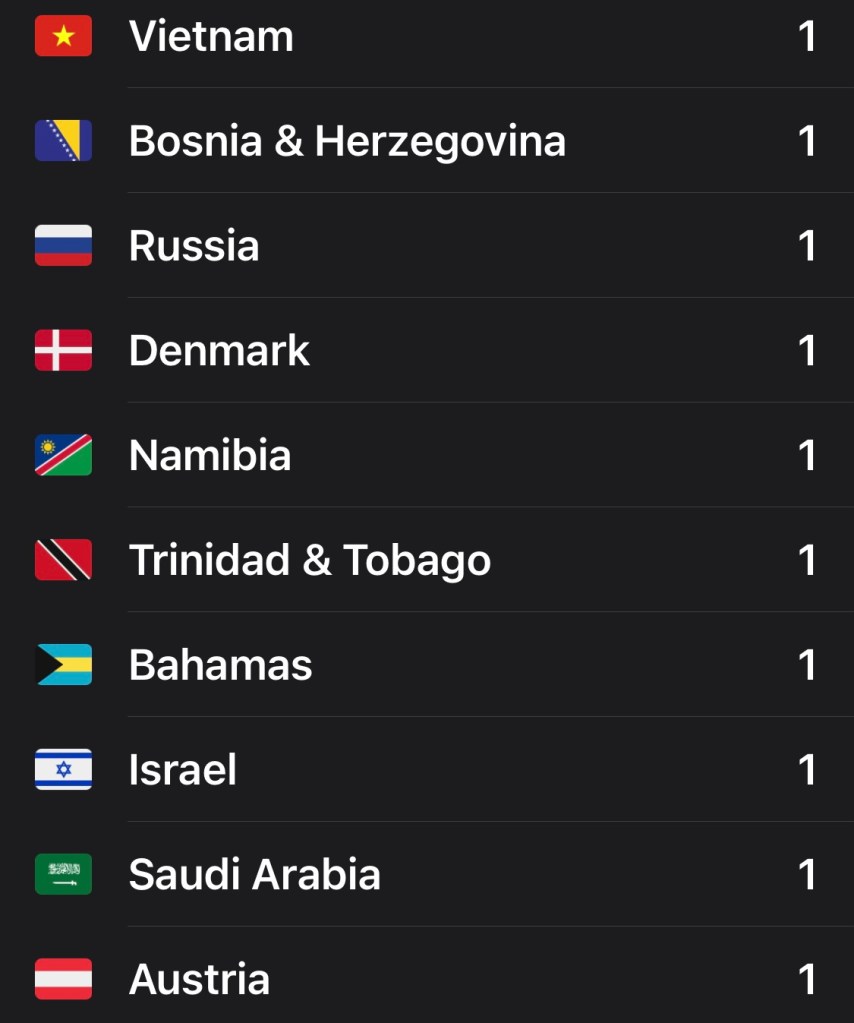
Task: Select the Trinidad & Tobago label
Action: (x=310, y=560)
